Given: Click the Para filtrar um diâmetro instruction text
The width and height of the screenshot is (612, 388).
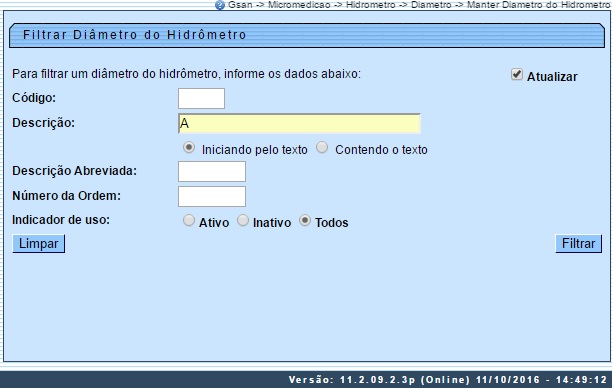Looking at the screenshot, I should click(187, 74).
